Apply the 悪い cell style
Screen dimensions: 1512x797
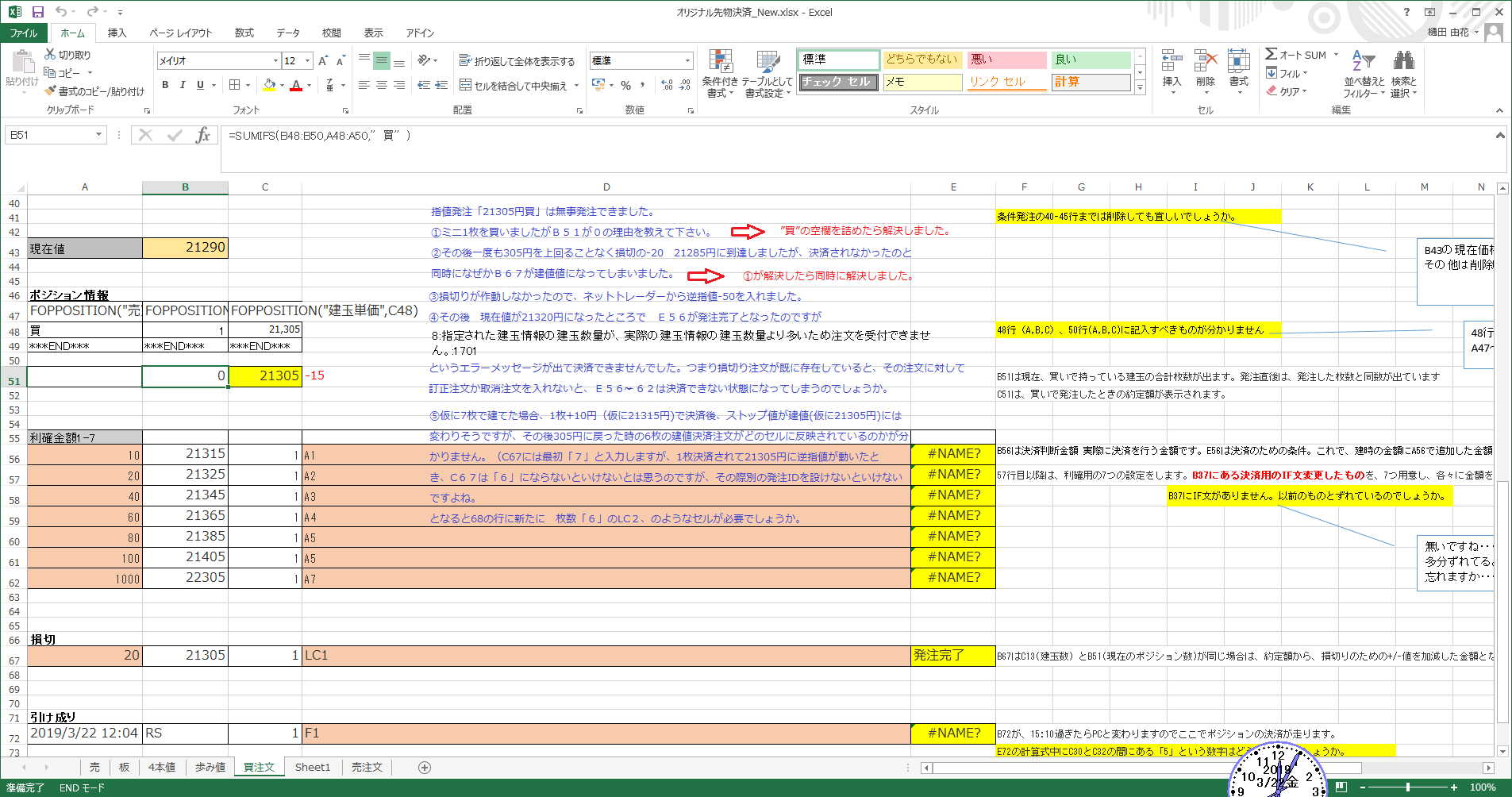click(1006, 60)
